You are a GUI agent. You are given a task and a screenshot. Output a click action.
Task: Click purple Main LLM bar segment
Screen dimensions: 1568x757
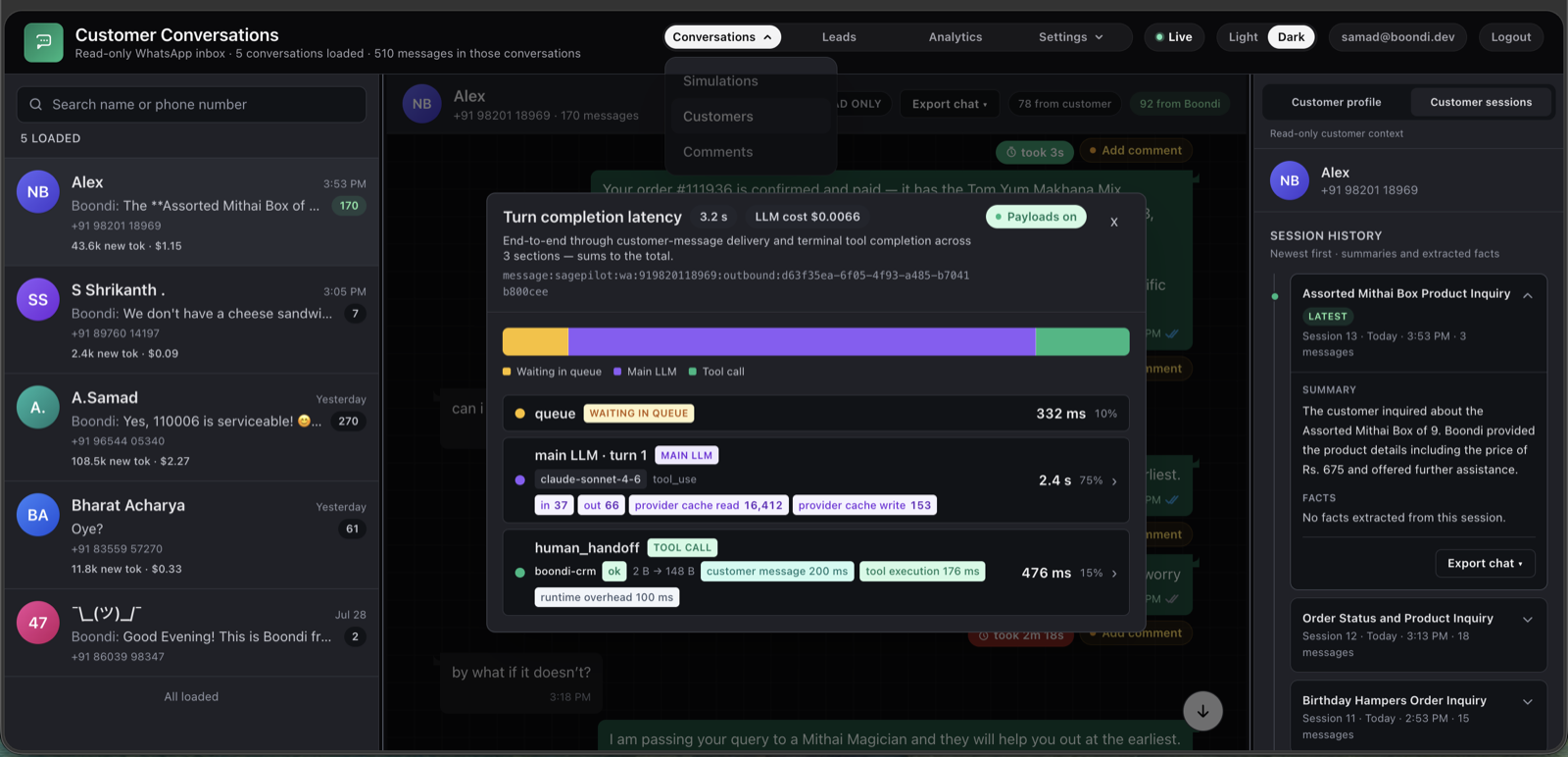(802, 341)
